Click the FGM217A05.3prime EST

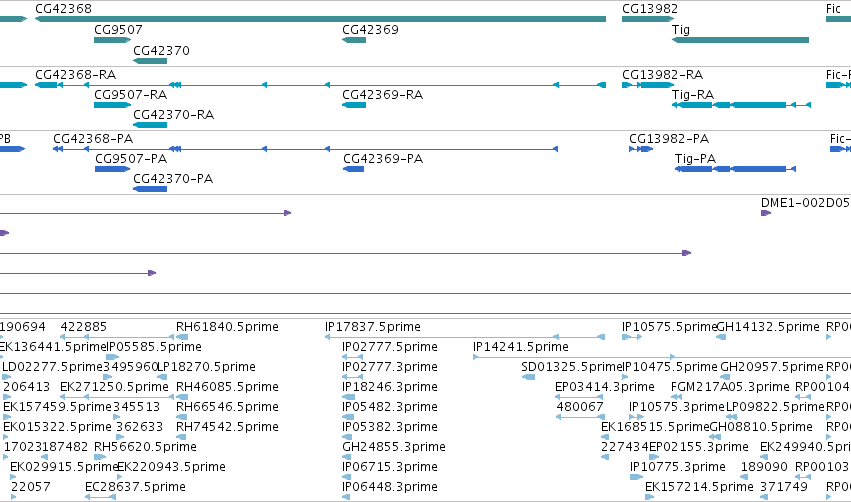(676, 397)
